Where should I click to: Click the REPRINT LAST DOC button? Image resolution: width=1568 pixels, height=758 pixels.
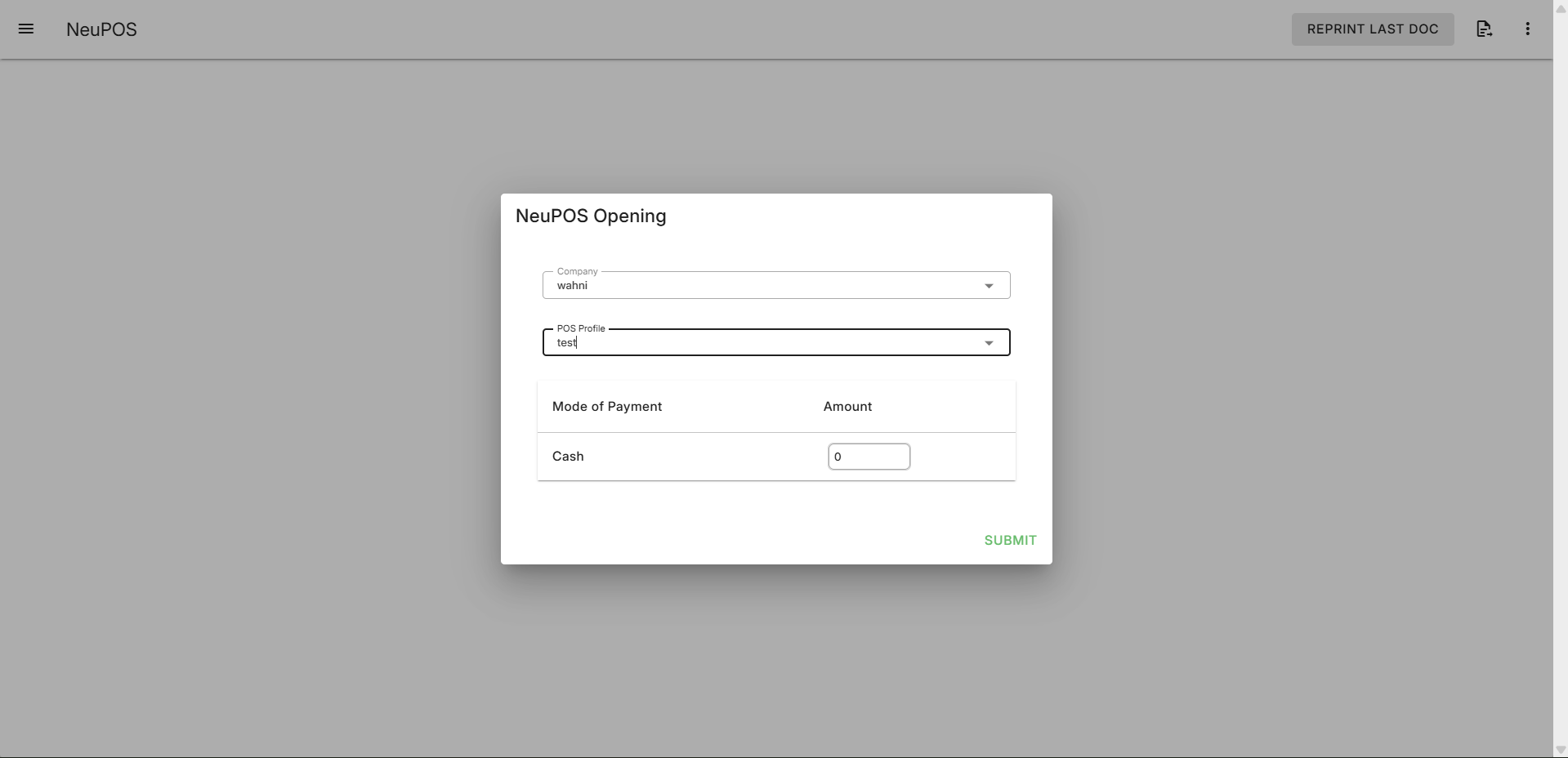(1372, 29)
